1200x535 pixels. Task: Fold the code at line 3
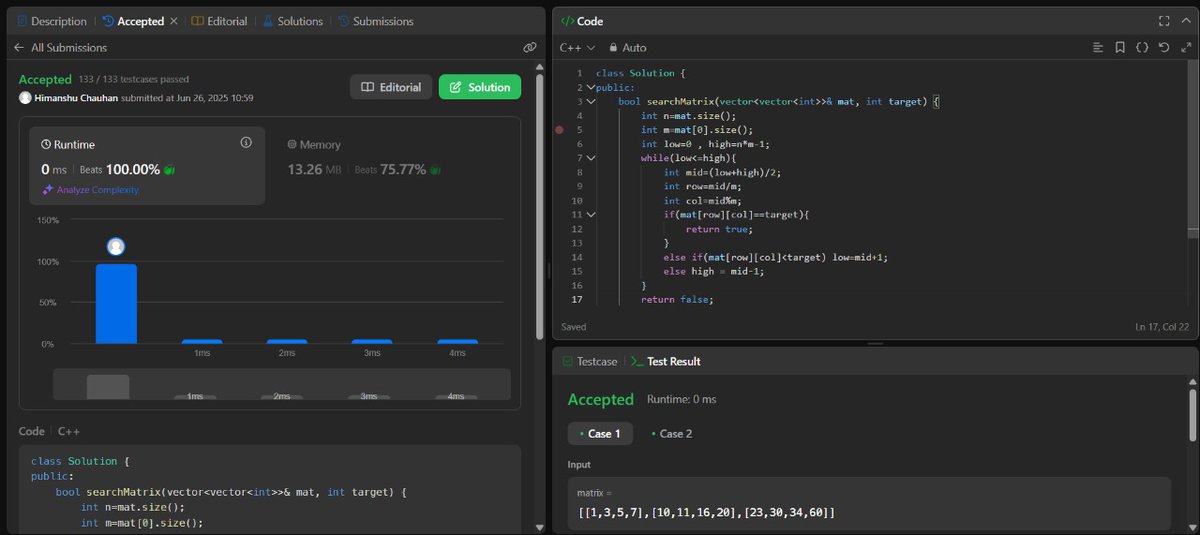pos(591,102)
